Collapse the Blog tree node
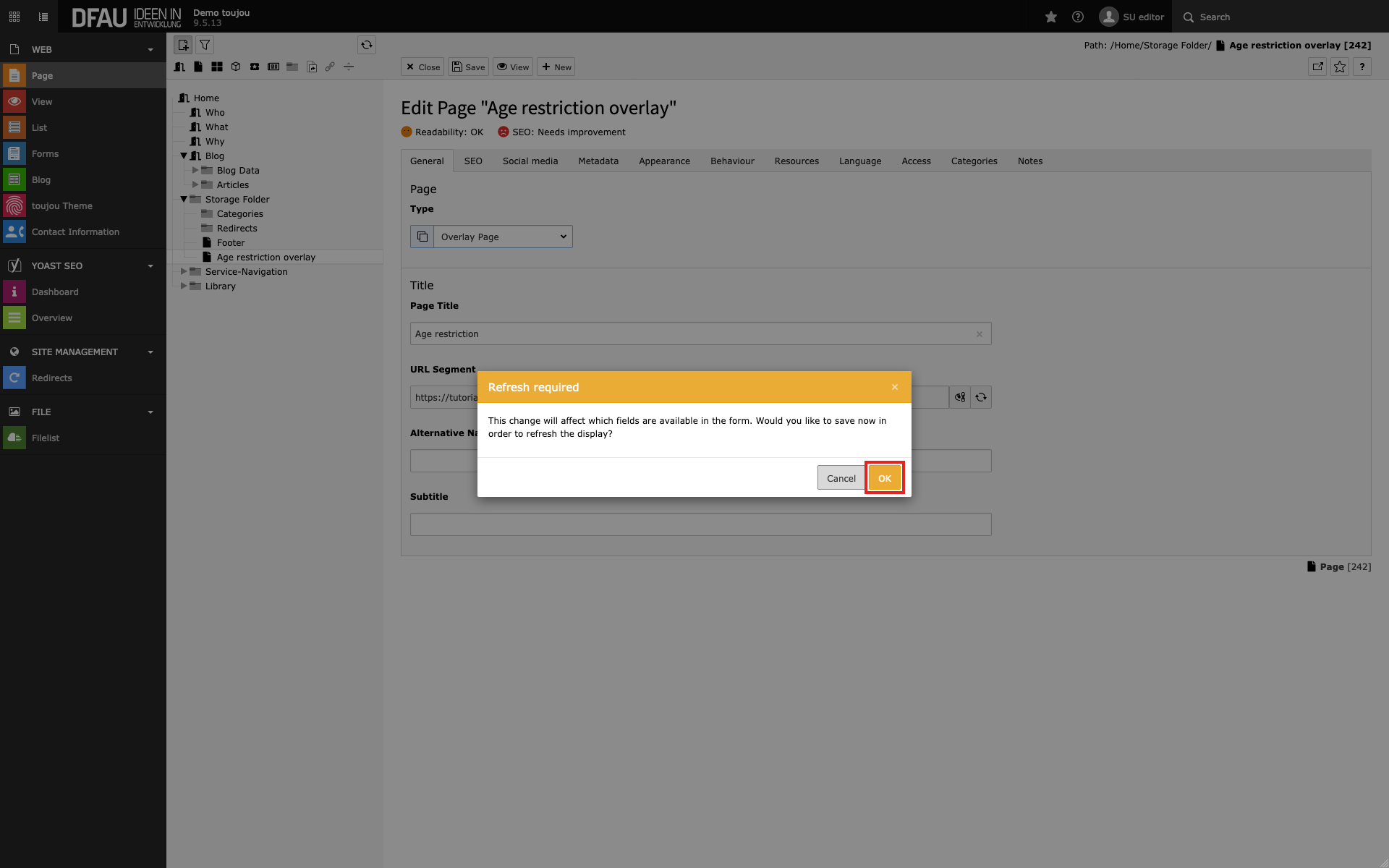The width and height of the screenshot is (1389, 868). click(184, 156)
